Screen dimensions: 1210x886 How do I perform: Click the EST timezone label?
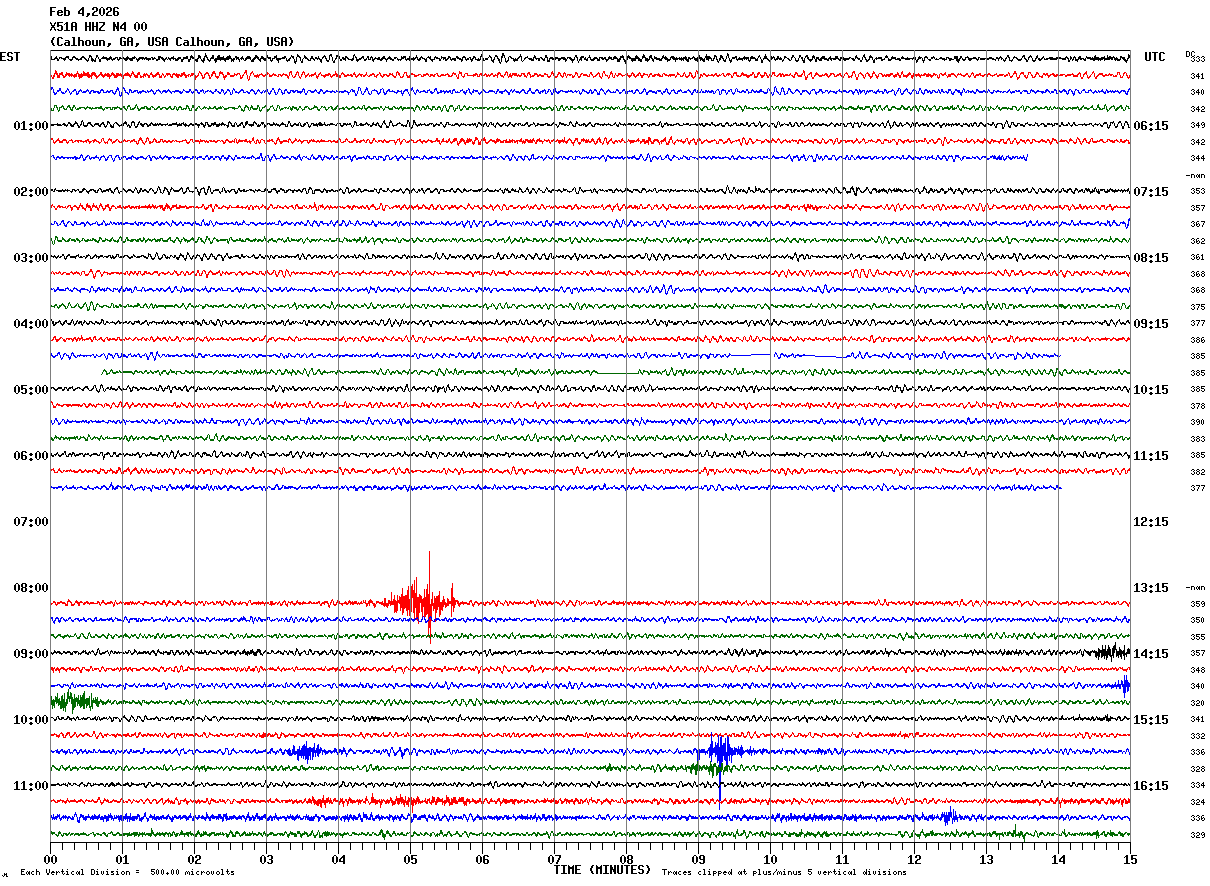(x=10, y=57)
